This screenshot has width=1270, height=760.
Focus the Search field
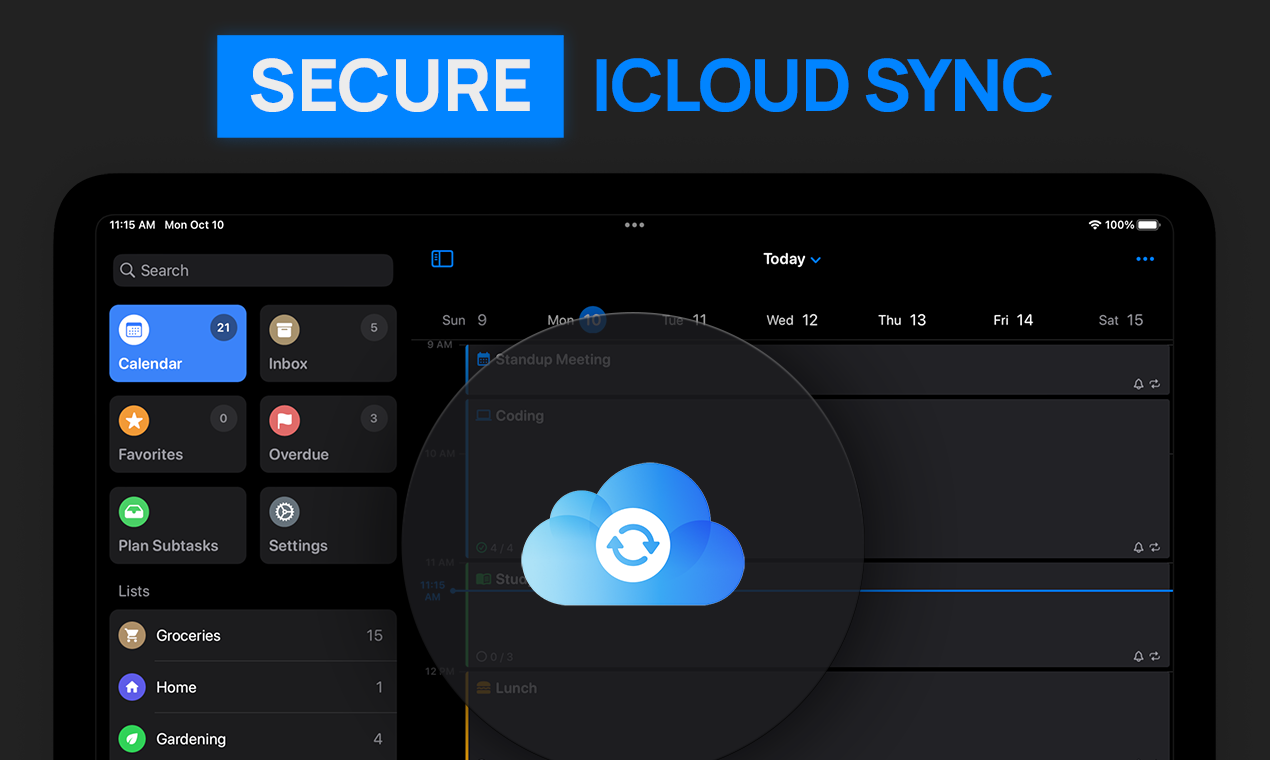coord(252,270)
